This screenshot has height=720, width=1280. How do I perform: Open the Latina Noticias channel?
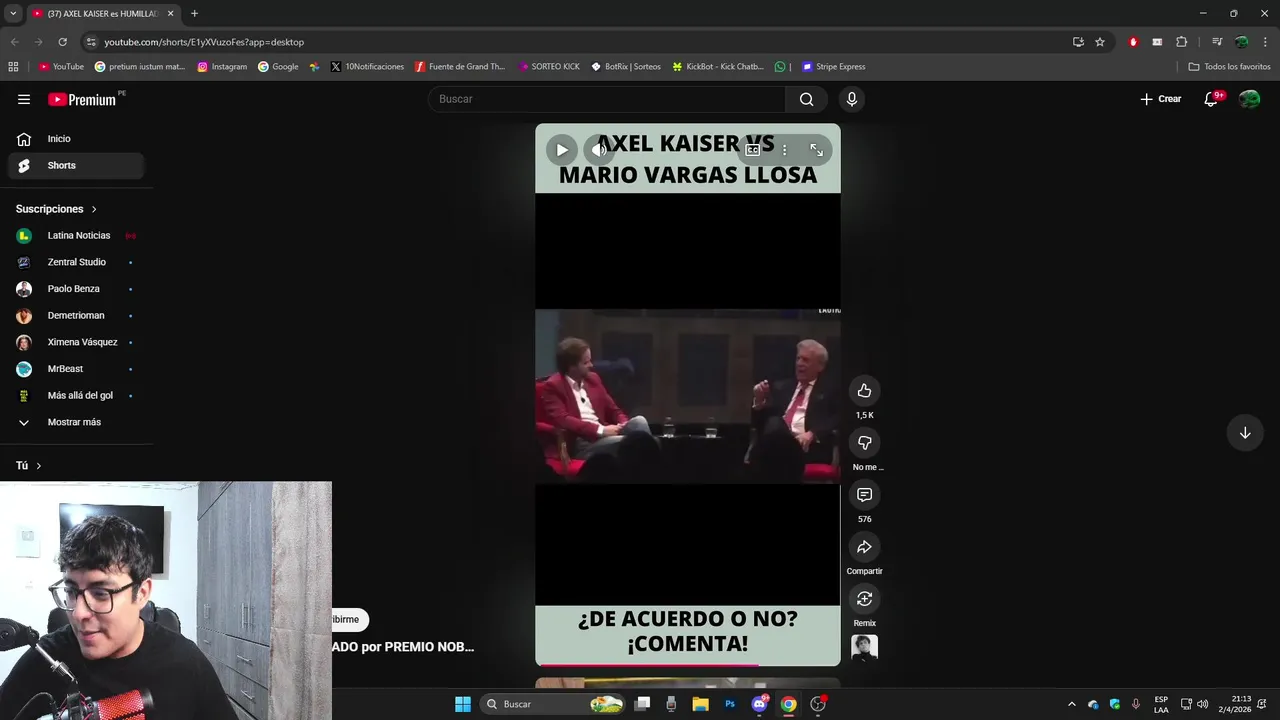76,236
